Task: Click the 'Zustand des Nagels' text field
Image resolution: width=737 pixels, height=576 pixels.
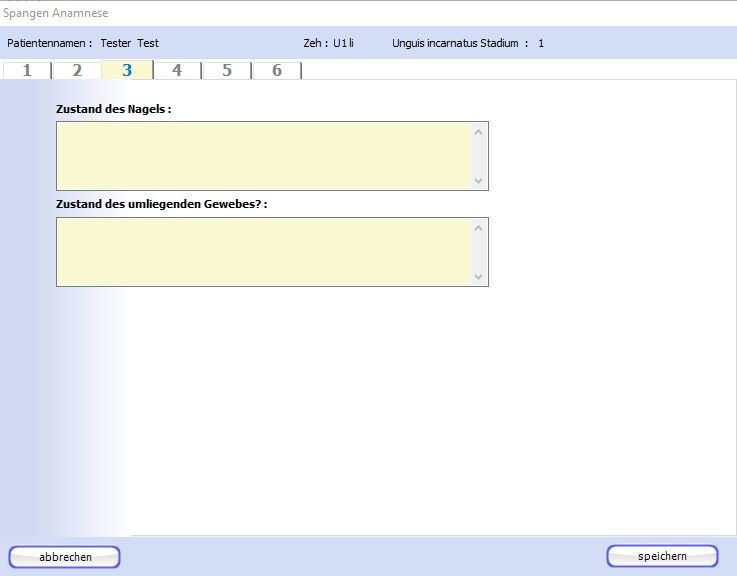Action: [x=263, y=156]
